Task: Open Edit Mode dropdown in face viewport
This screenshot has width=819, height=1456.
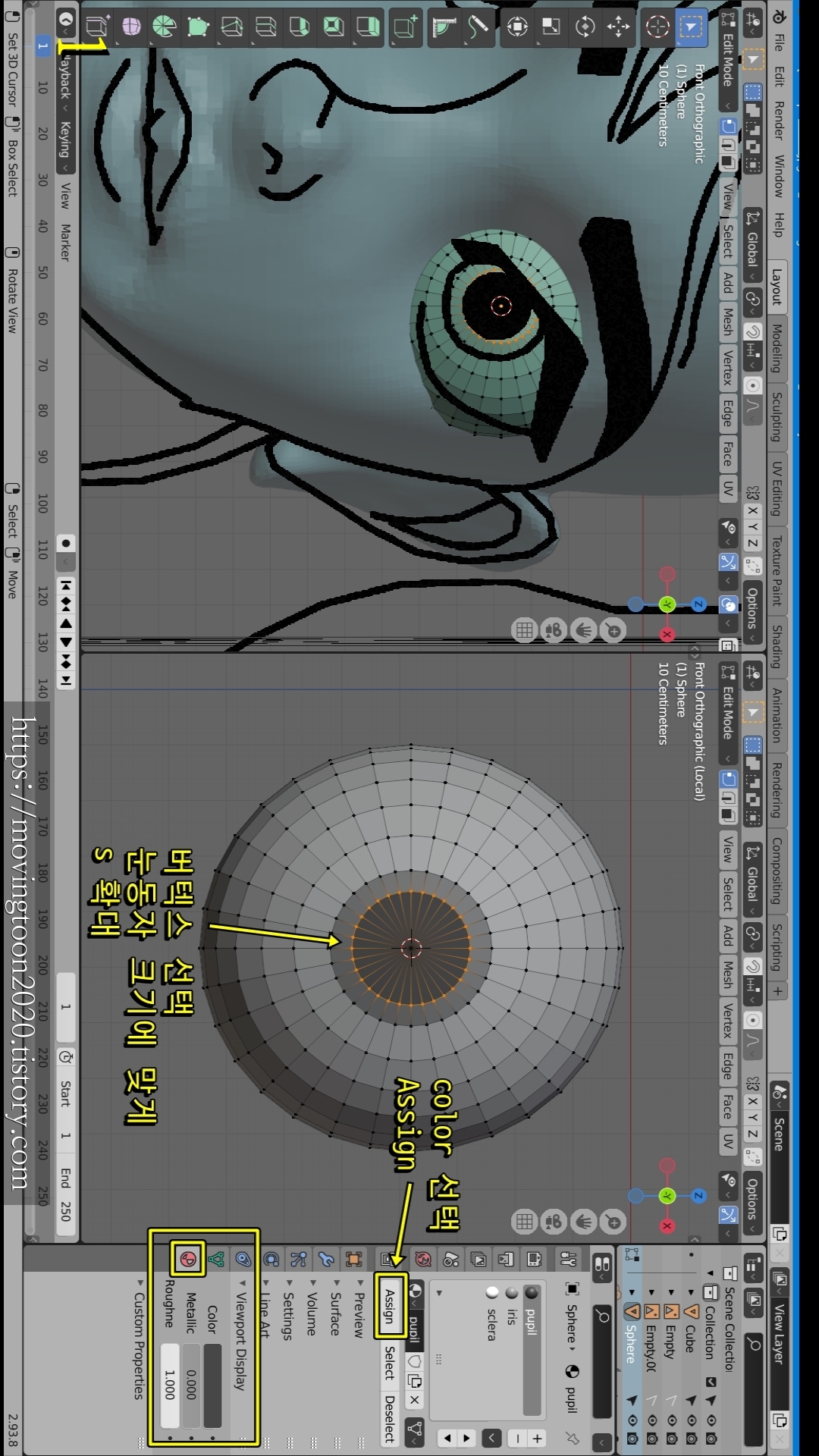Action: (728, 62)
